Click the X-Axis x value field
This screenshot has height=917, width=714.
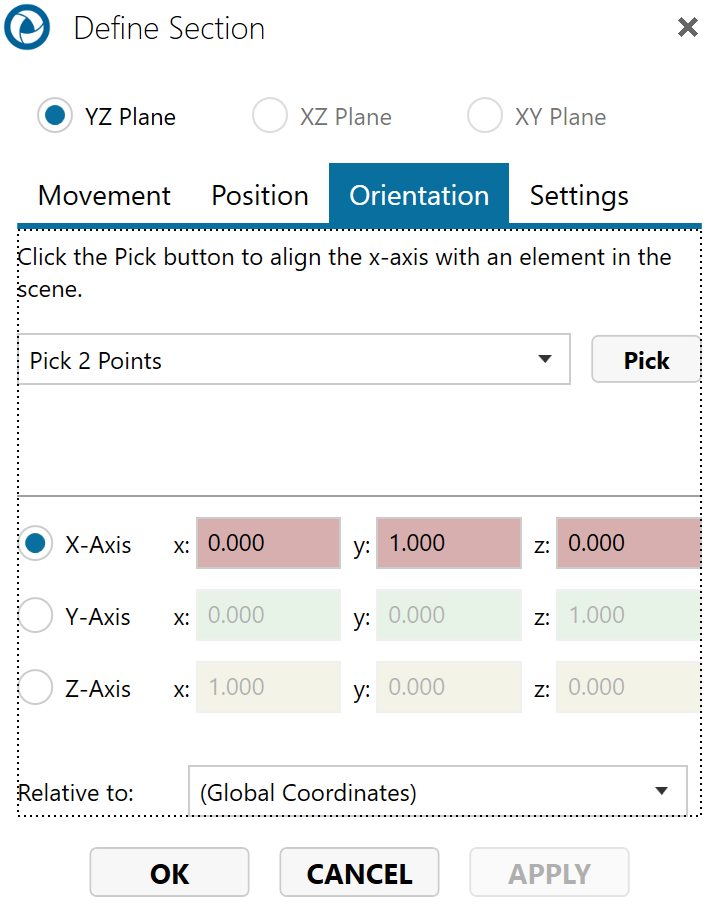[268, 544]
